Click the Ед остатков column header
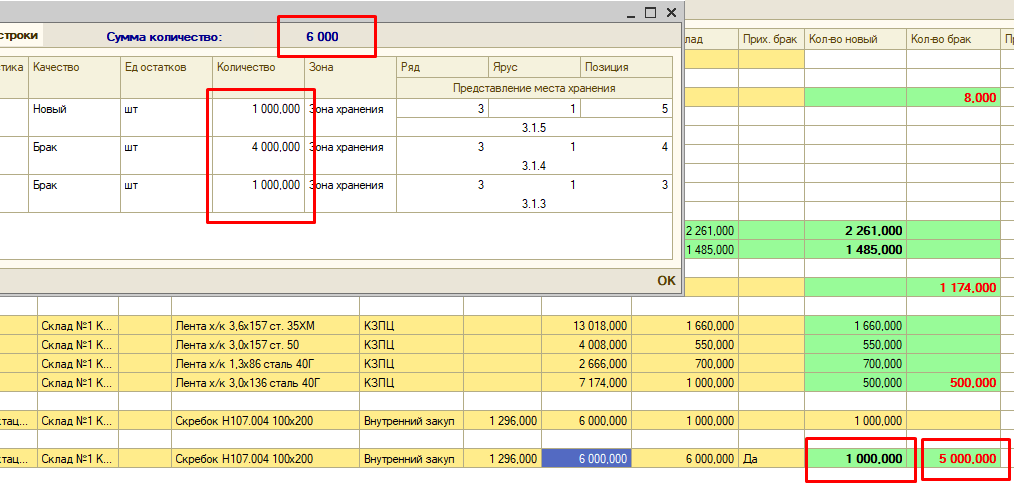This screenshot has width=1014, height=495. pyautogui.click(x=166, y=67)
